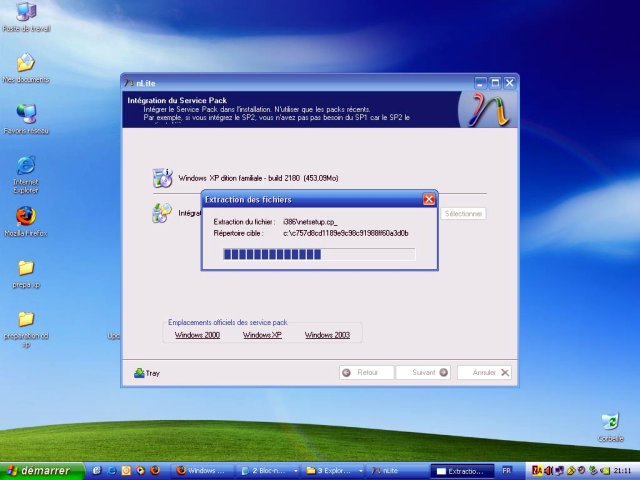
Task: Cancel nLite with Annuler button
Action: click(484, 372)
